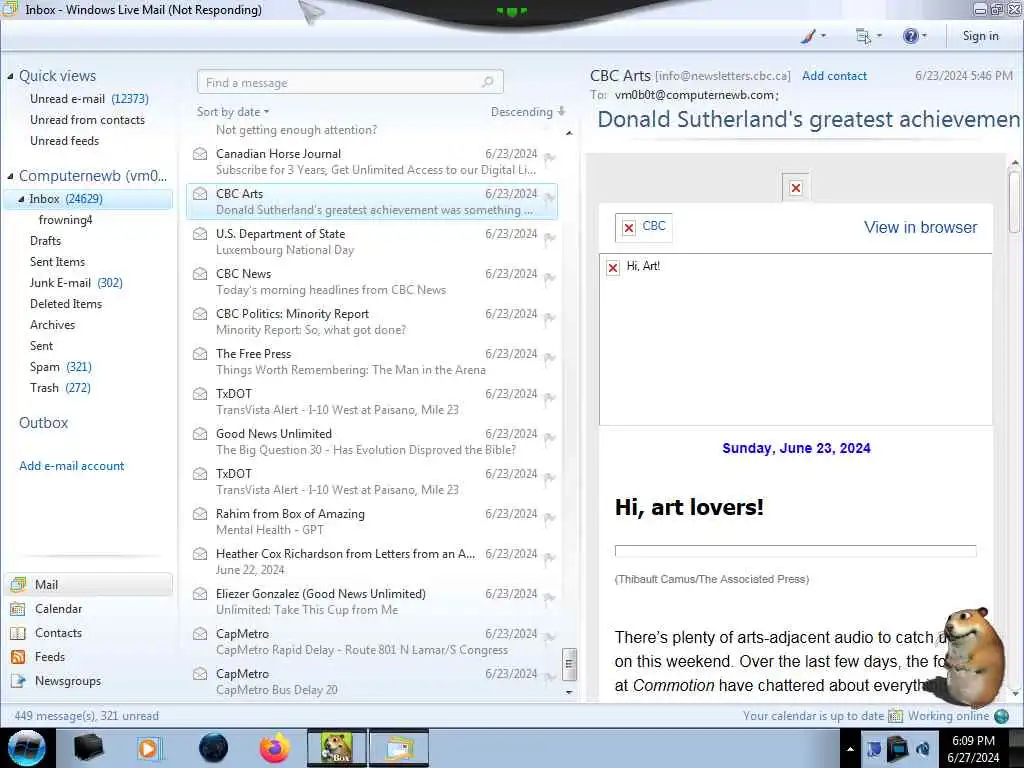
Task: Click the reading pane scrollbar thumb
Action: pos(1014,200)
